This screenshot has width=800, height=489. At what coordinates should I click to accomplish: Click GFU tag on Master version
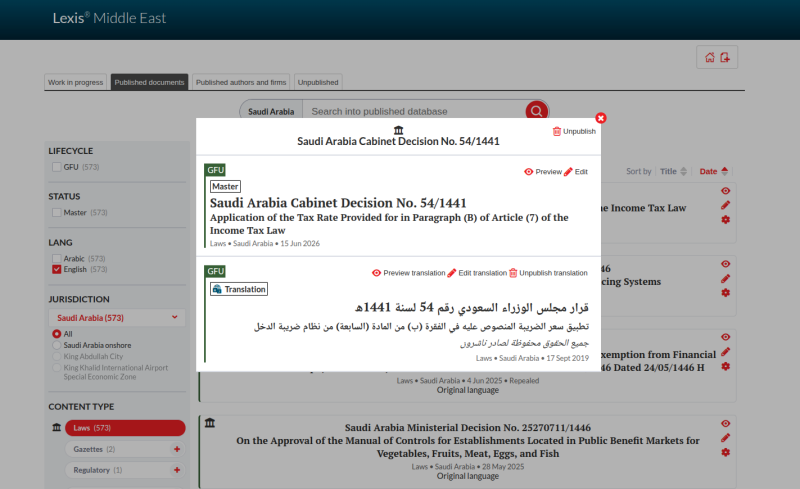215,170
